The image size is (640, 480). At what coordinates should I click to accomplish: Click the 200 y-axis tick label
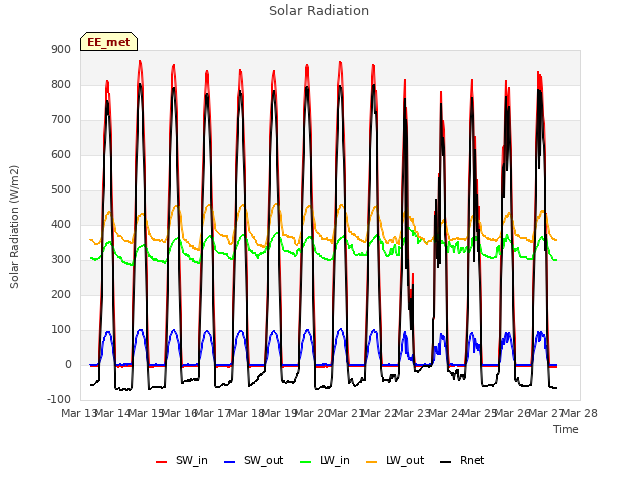pos(61,294)
